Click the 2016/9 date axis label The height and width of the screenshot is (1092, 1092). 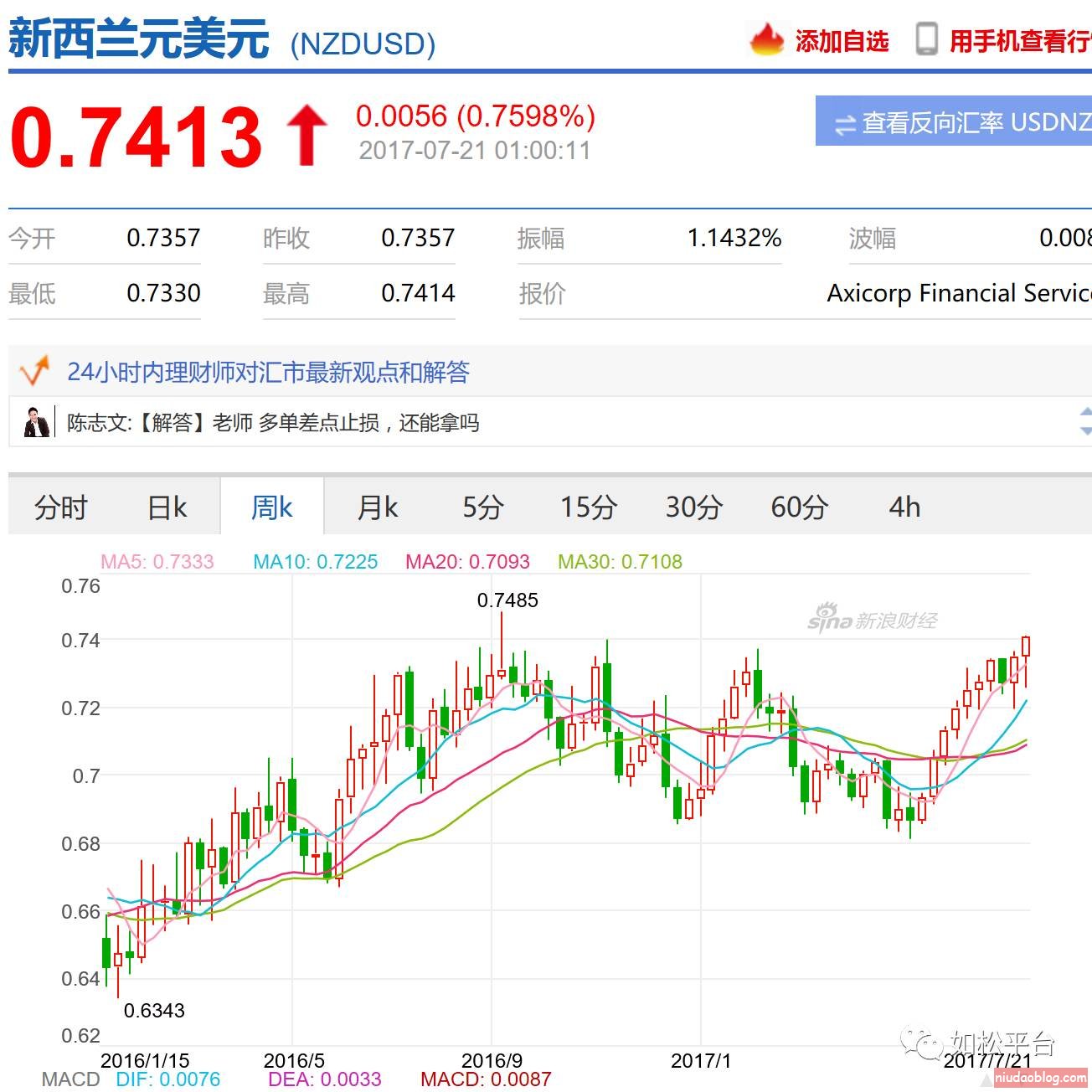[x=492, y=1060]
